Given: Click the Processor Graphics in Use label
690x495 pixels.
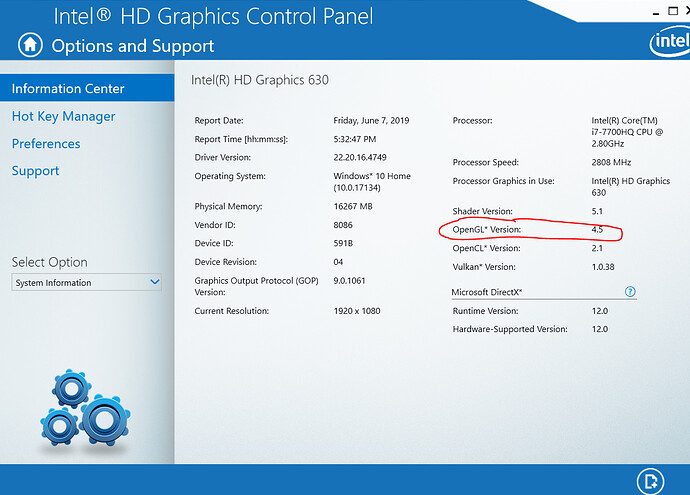Looking at the screenshot, I should click(x=503, y=181).
